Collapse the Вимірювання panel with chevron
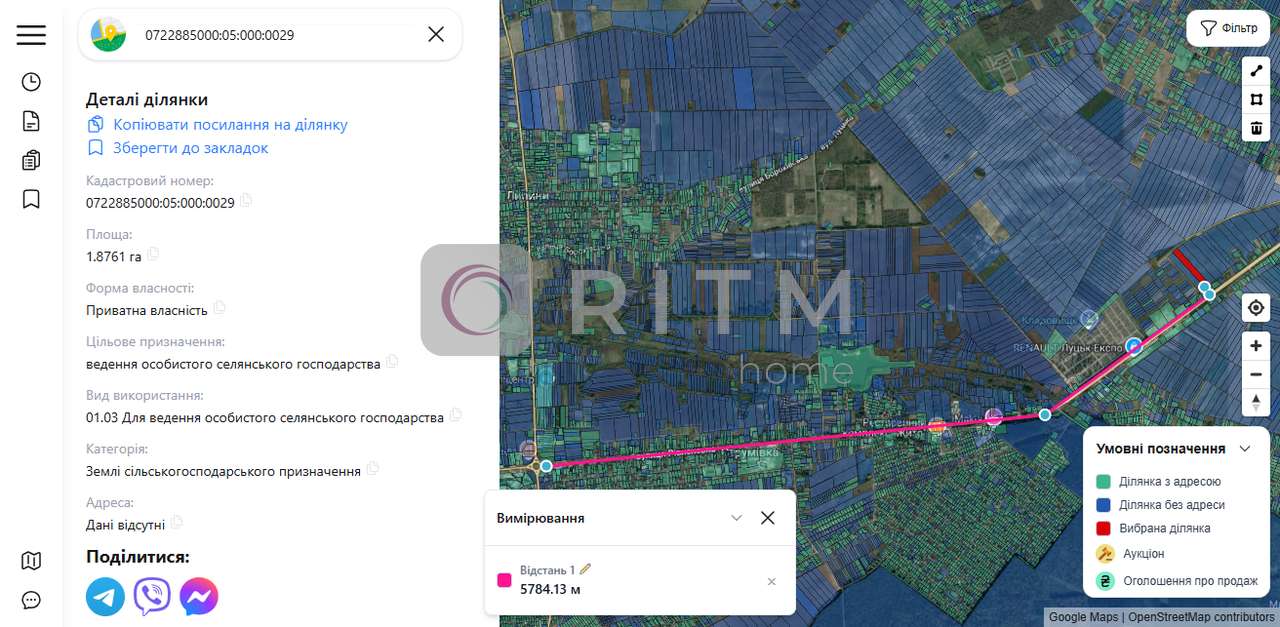This screenshot has width=1280, height=627. pos(737,518)
